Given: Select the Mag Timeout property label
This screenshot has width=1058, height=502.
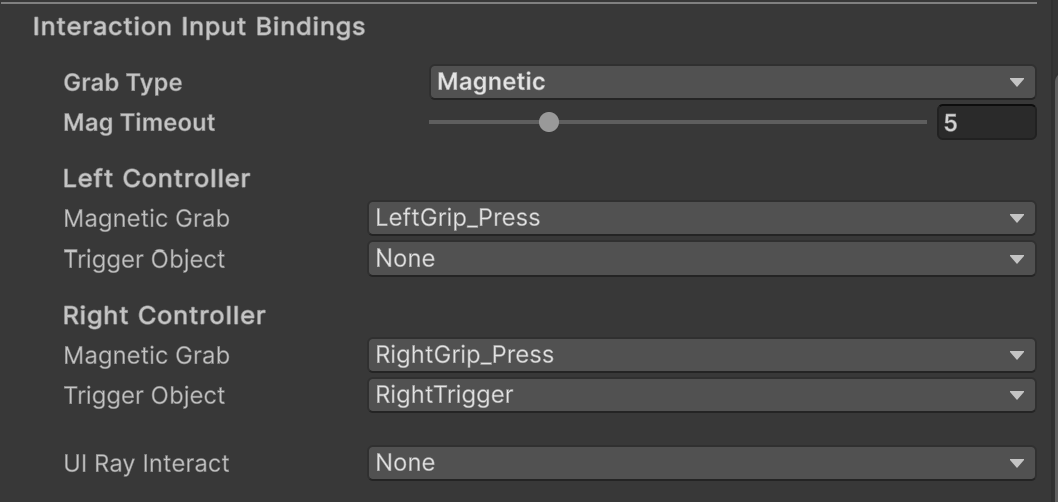Looking at the screenshot, I should [x=139, y=123].
